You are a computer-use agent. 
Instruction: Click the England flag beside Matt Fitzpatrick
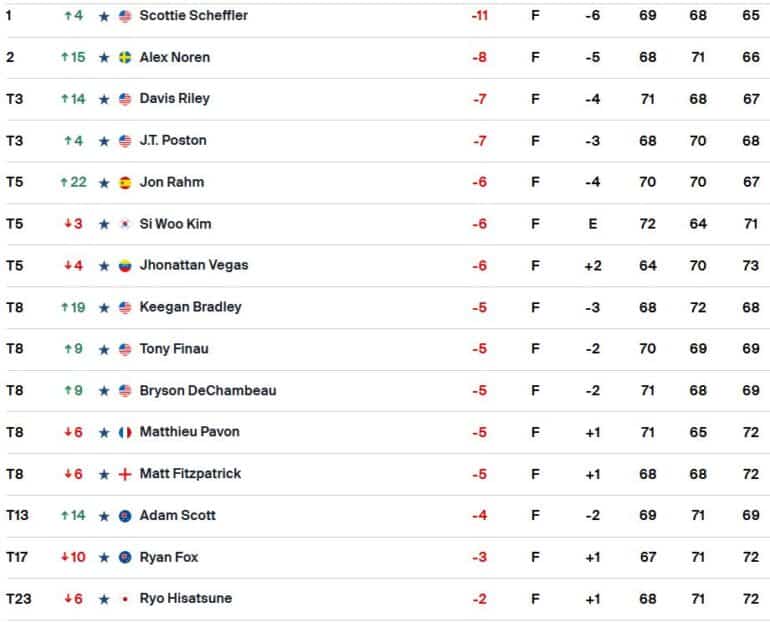(x=125, y=475)
